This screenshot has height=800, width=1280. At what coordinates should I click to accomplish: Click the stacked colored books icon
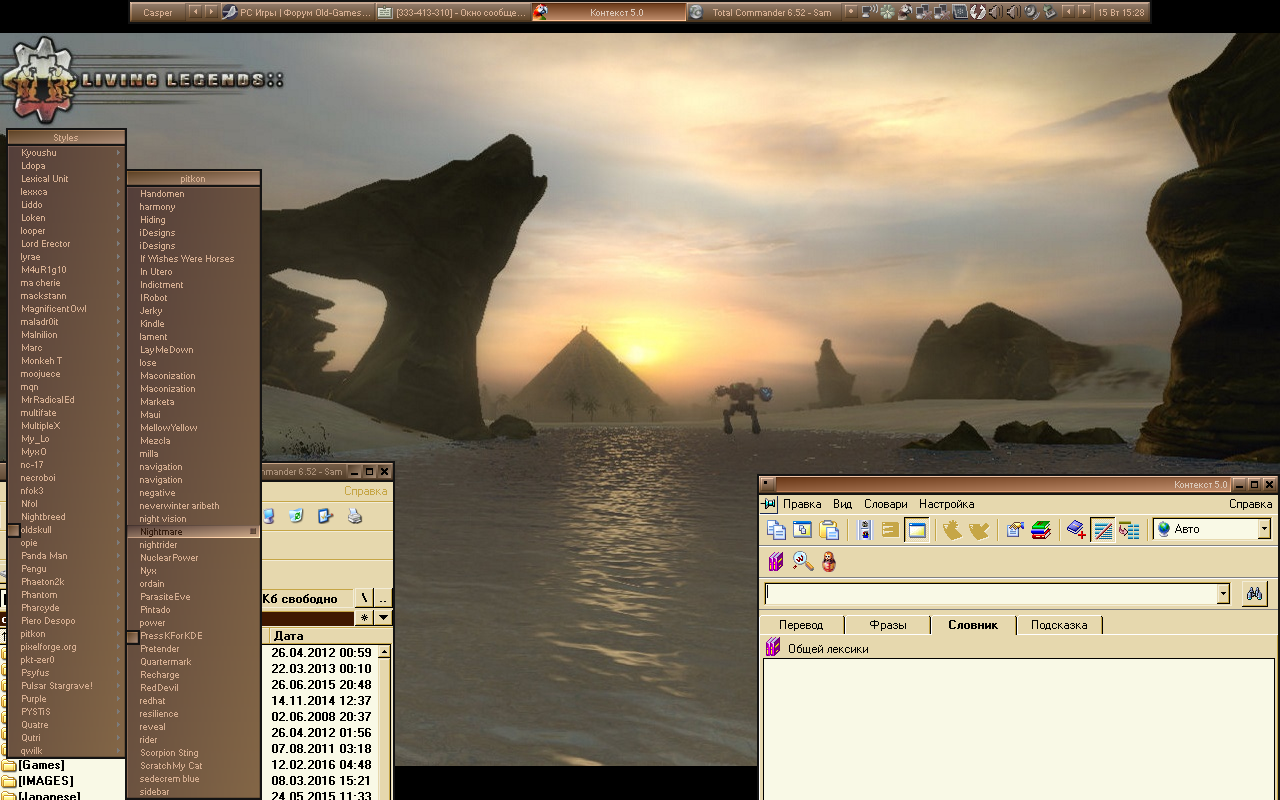tap(1041, 530)
